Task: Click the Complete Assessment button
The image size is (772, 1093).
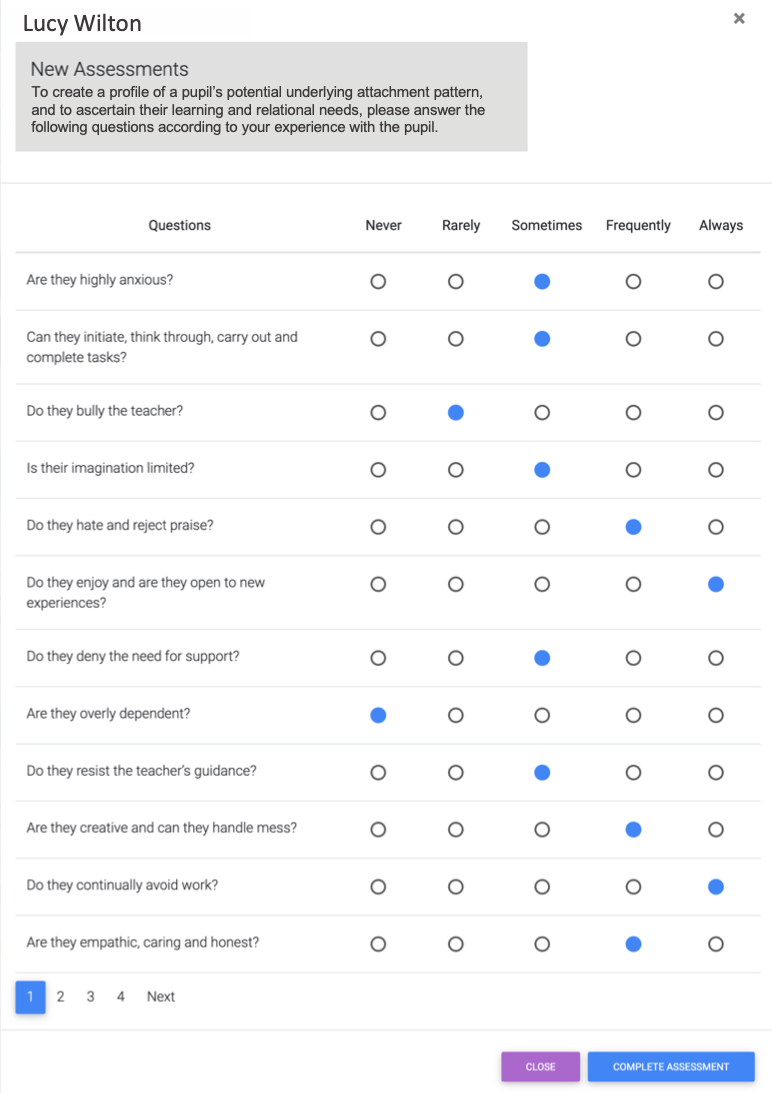Action: tap(671, 1067)
